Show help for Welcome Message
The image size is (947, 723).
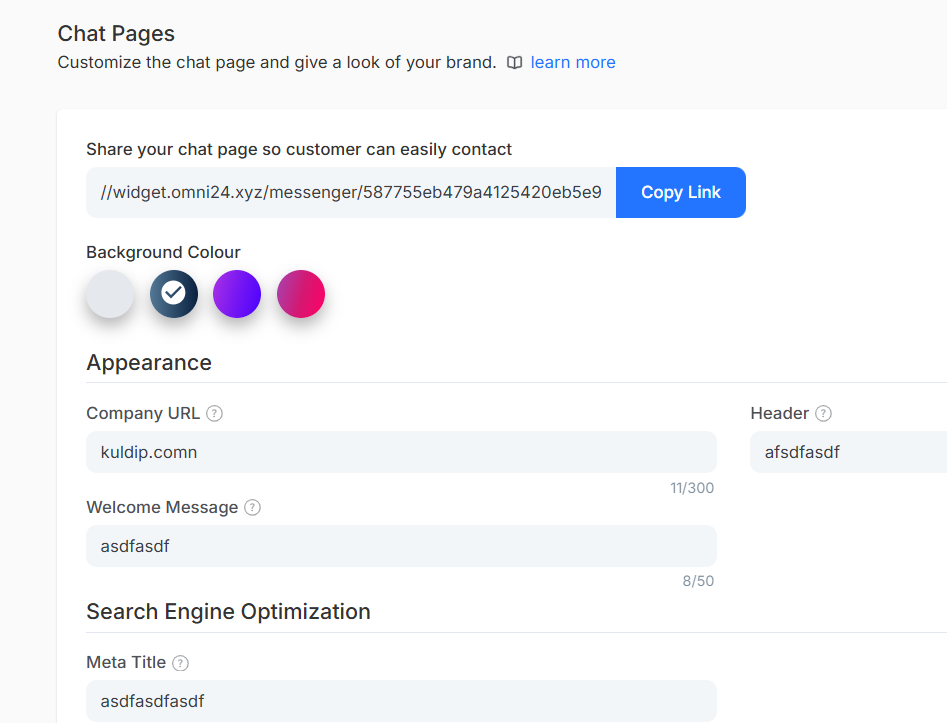[x=252, y=507]
